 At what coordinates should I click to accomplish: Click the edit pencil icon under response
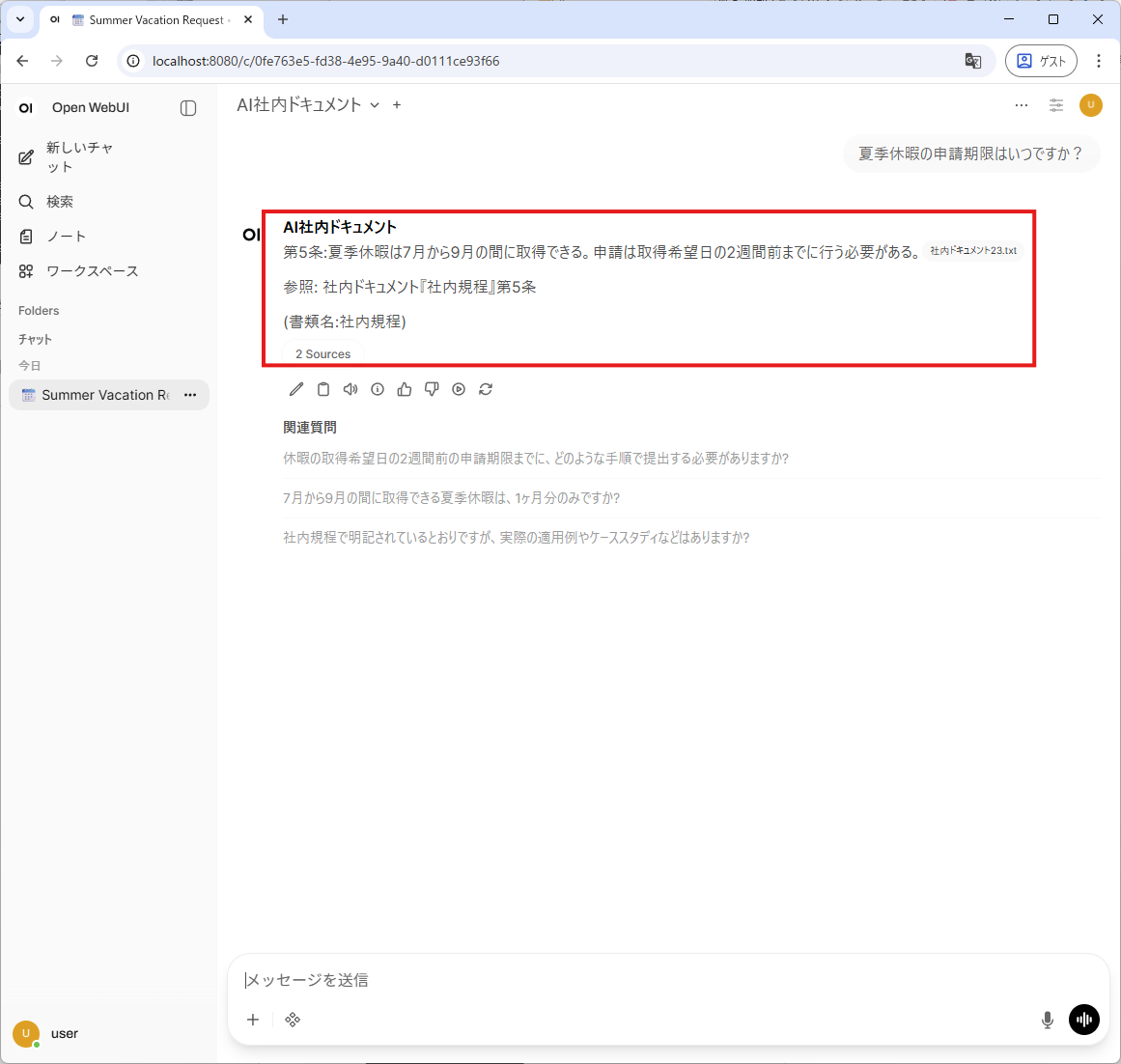pyautogui.click(x=296, y=389)
